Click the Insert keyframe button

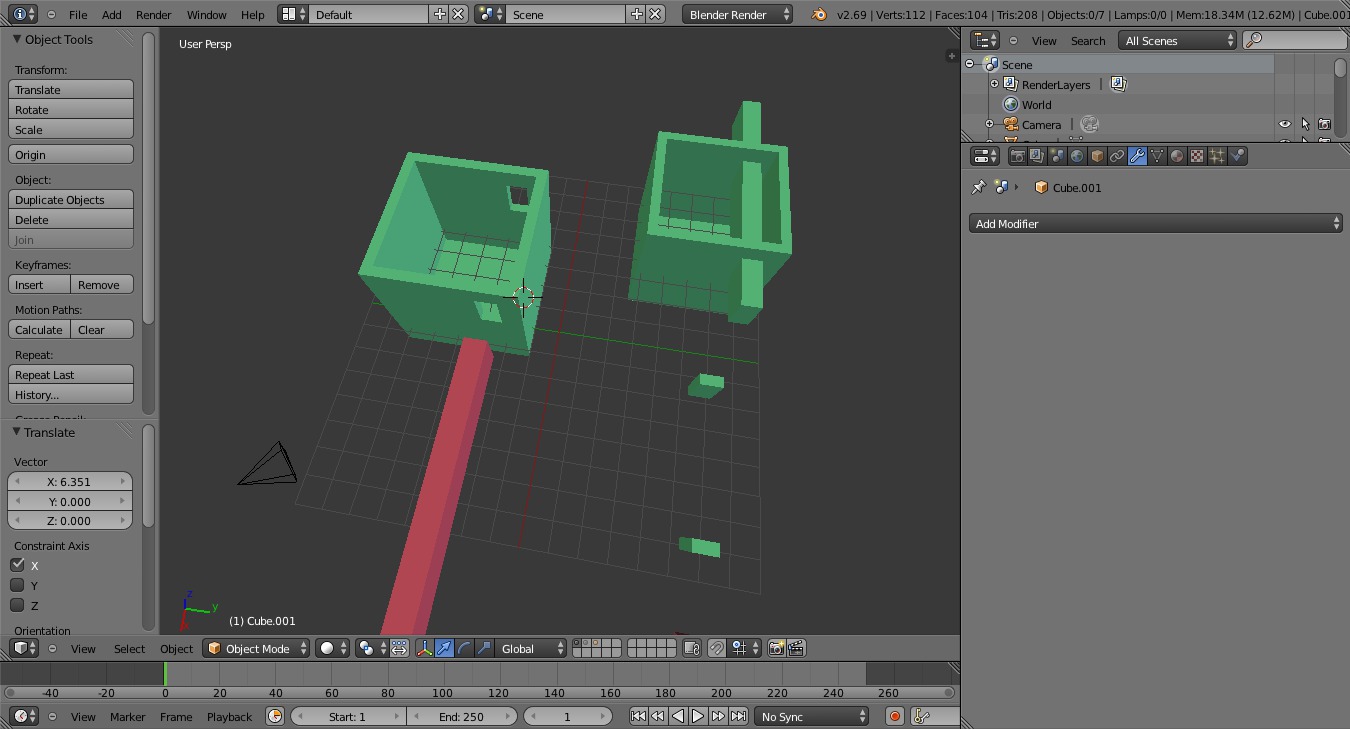(x=39, y=284)
